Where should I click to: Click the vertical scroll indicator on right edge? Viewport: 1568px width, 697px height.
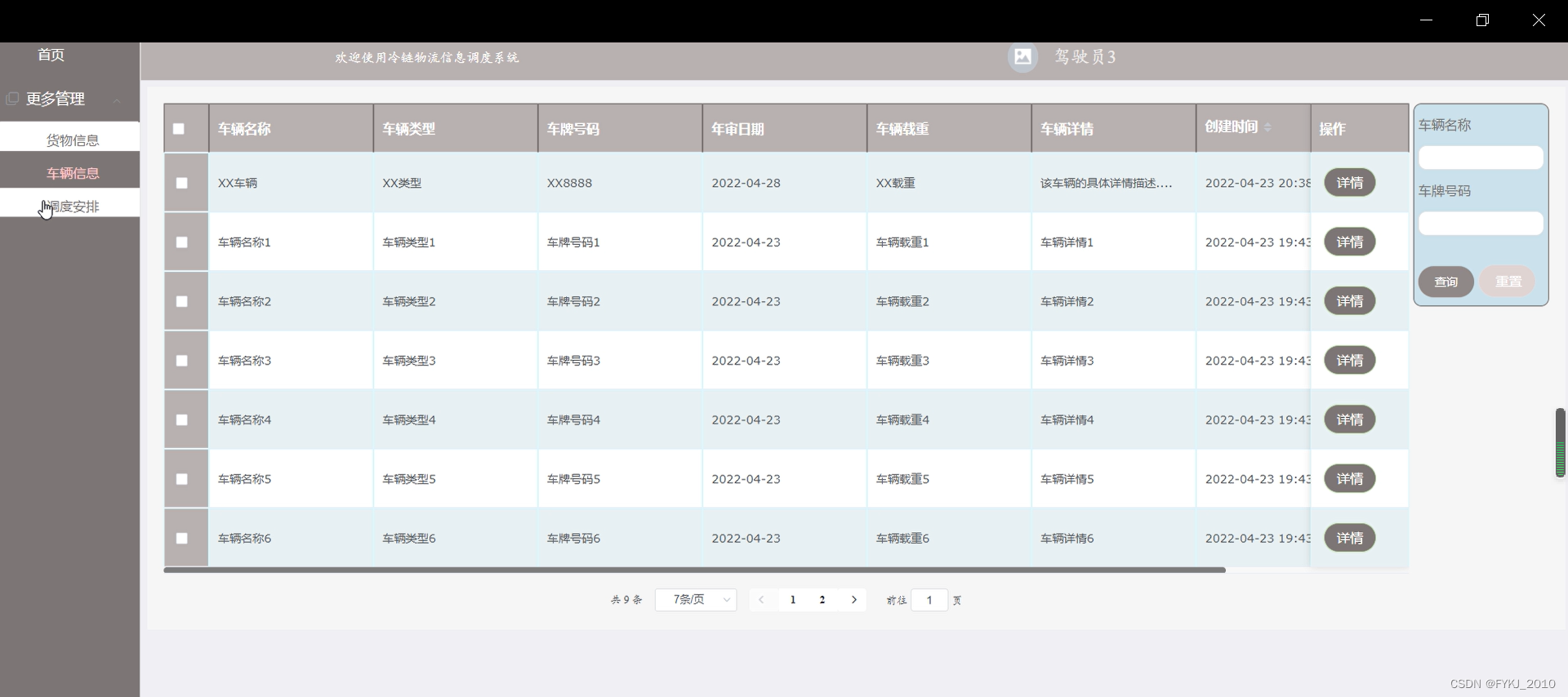(1560, 442)
